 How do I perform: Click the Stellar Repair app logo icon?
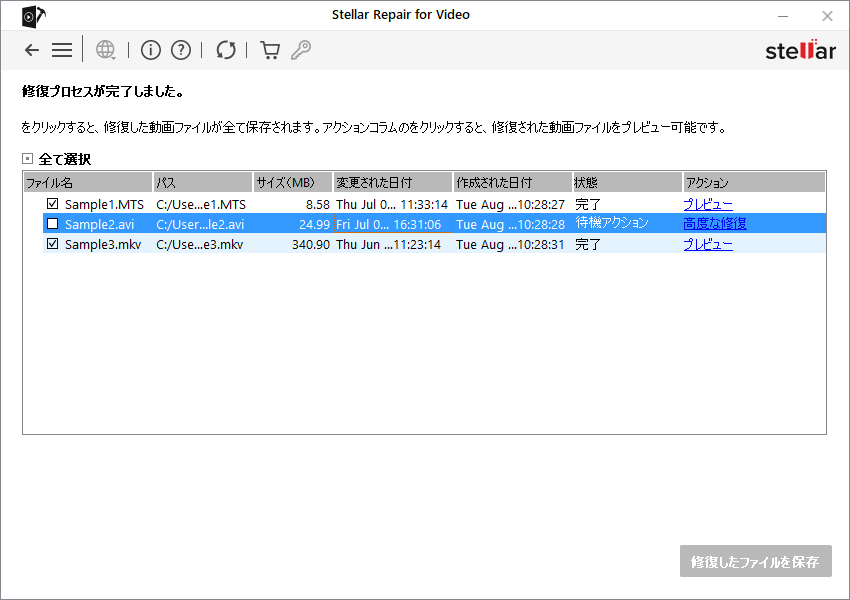(33, 16)
